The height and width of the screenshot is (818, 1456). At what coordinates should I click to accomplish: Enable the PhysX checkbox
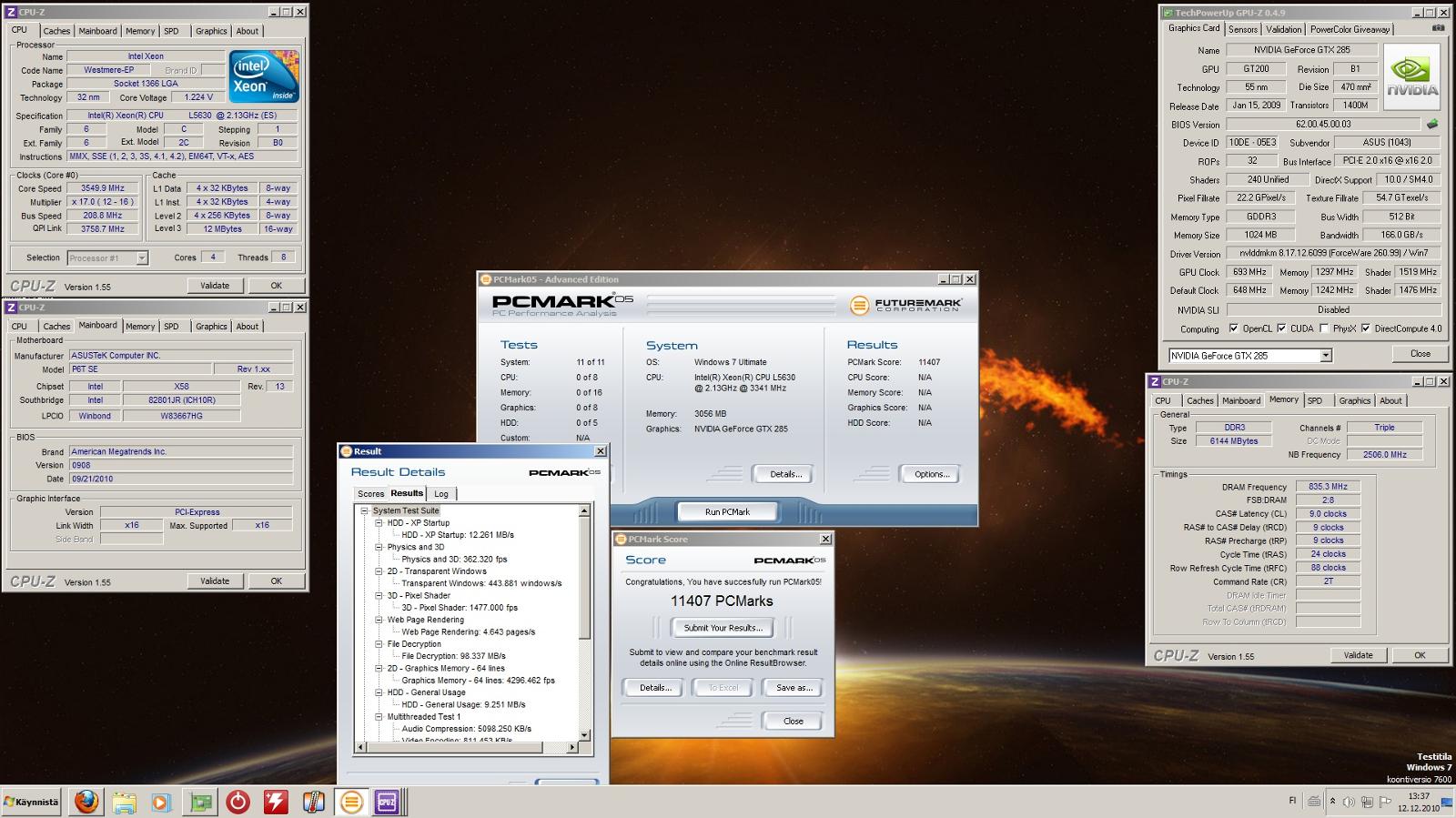pyautogui.click(x=1324, y=328)
